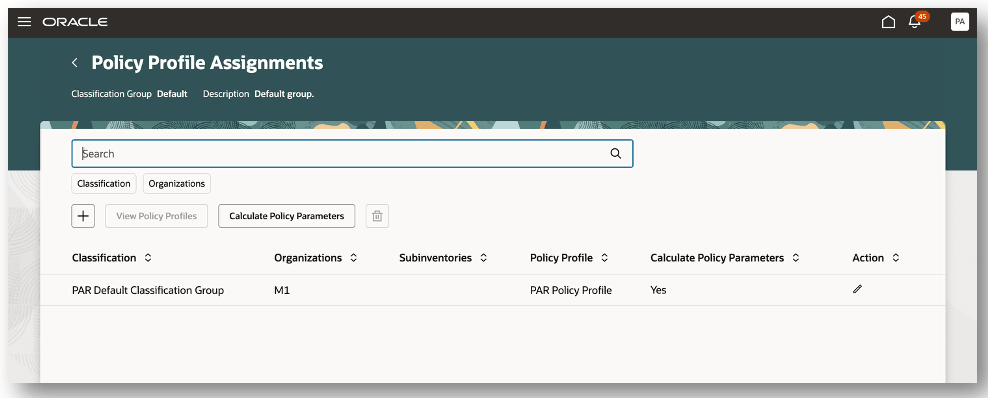This screenshot has width=988, height=398.
Task: Click the Default group. description text
Action: click(284, 94)
